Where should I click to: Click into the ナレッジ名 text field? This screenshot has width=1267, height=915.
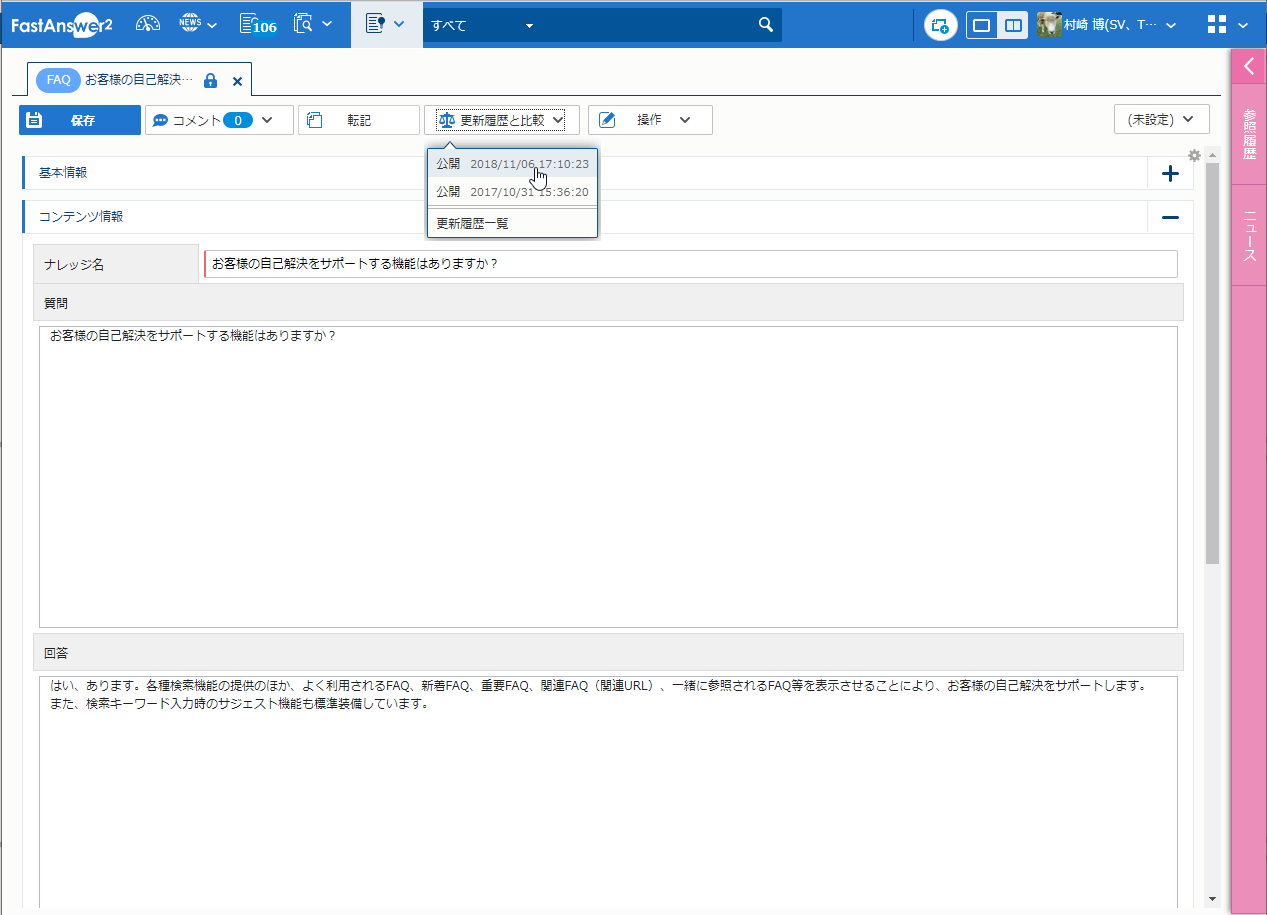[690, 264]
